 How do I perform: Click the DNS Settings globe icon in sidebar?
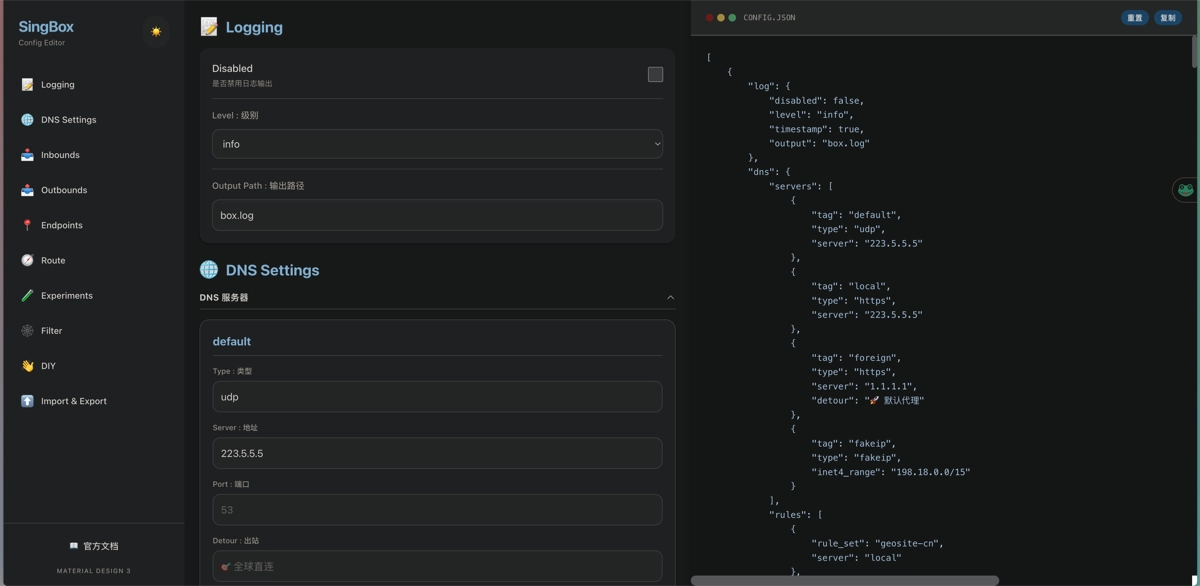pyautogui.click(x=27, y=120)
